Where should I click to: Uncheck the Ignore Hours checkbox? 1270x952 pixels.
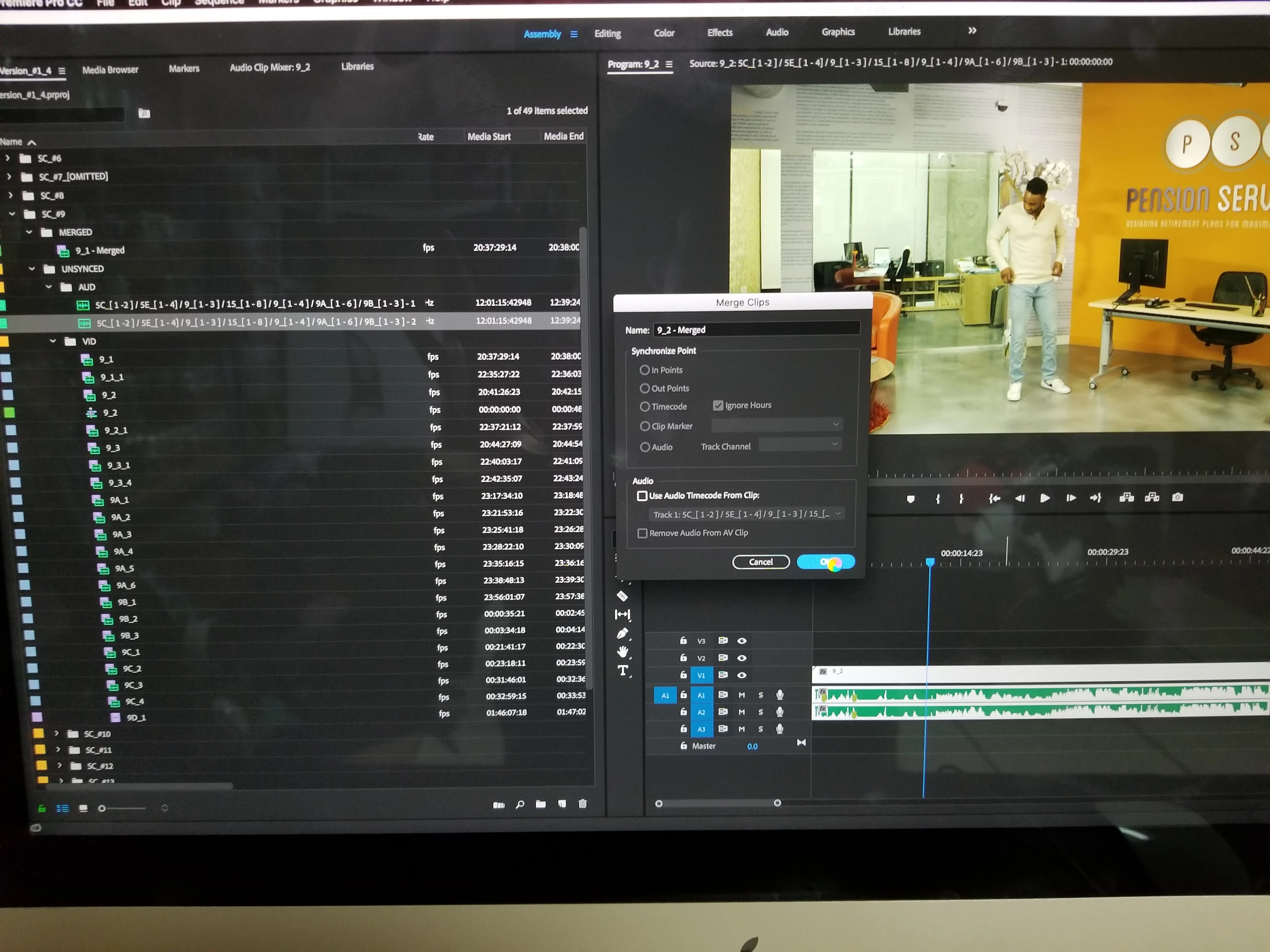click(x=718, y=406)
